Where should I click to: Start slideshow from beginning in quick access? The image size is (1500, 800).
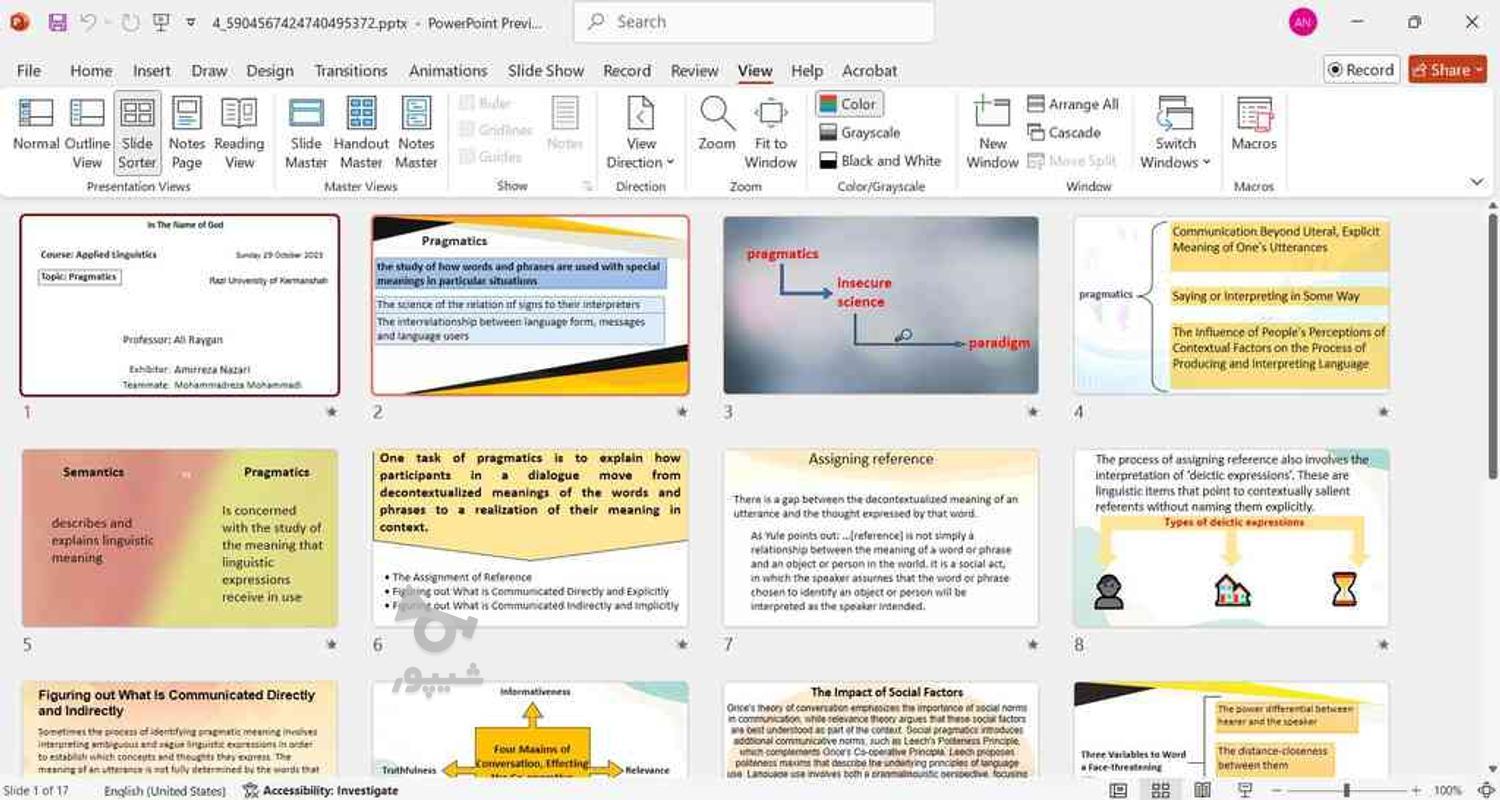click(x=161, y=22)
